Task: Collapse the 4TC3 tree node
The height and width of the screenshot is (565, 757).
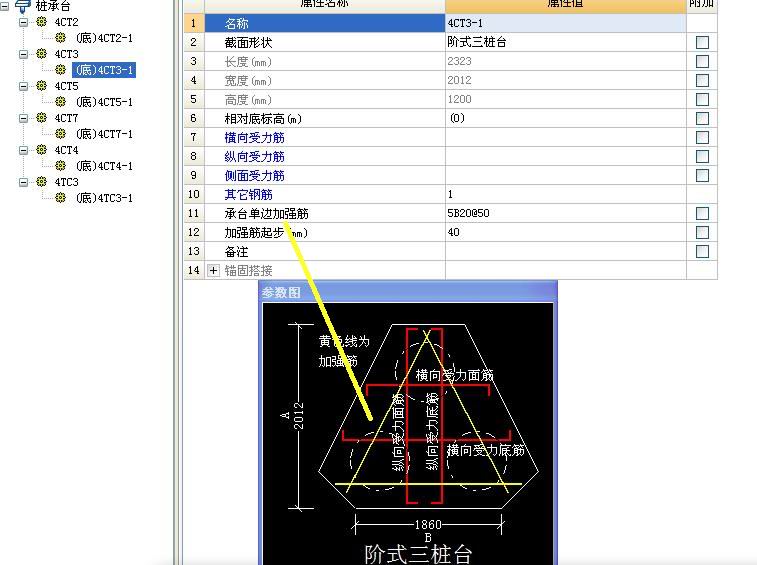Action: 23,182
